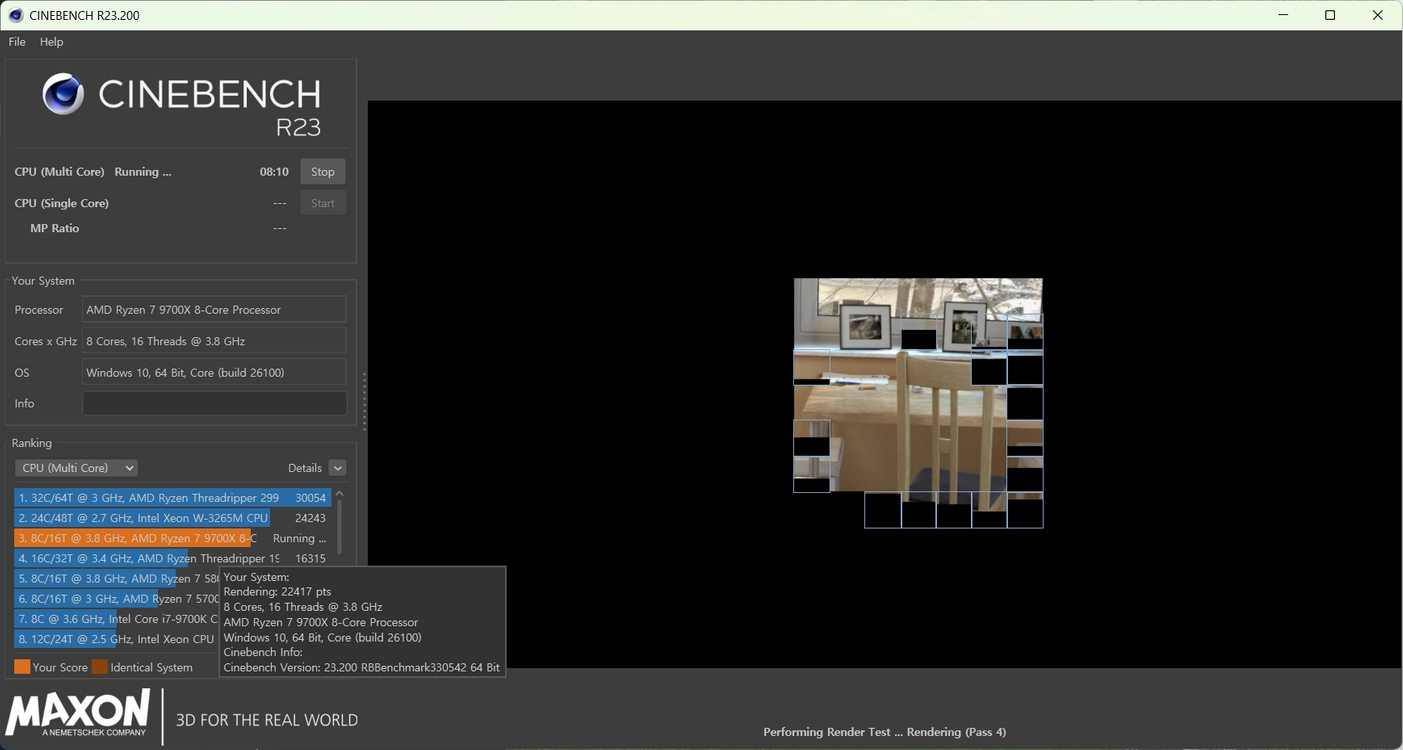Click the Identical System legend label
This screenshot has height=750, width=1403.
point(152,667)
